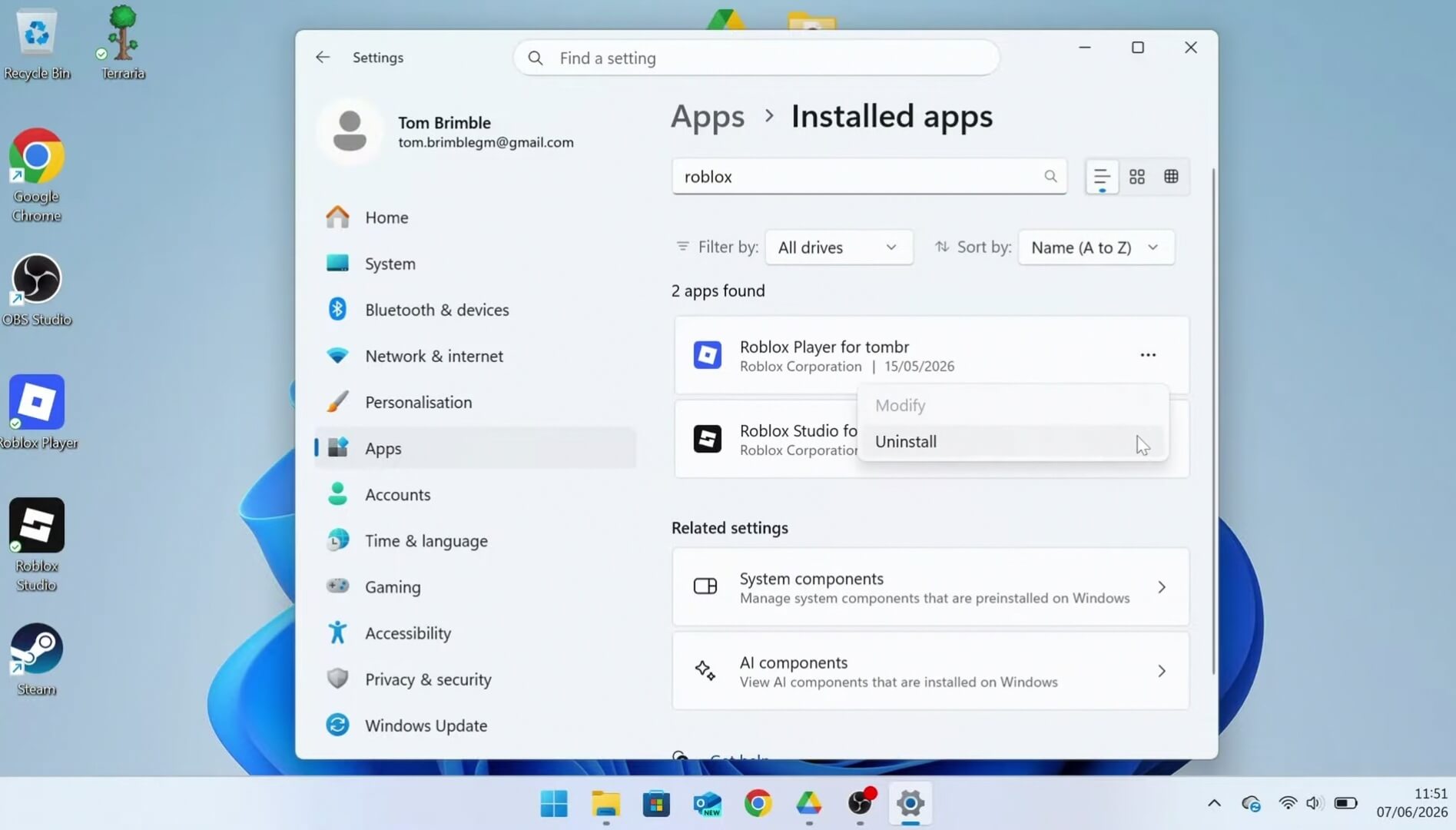Select Accounts in the sidebar
1456x830 pixels.
pyautogui.click(x=476, y=494)
